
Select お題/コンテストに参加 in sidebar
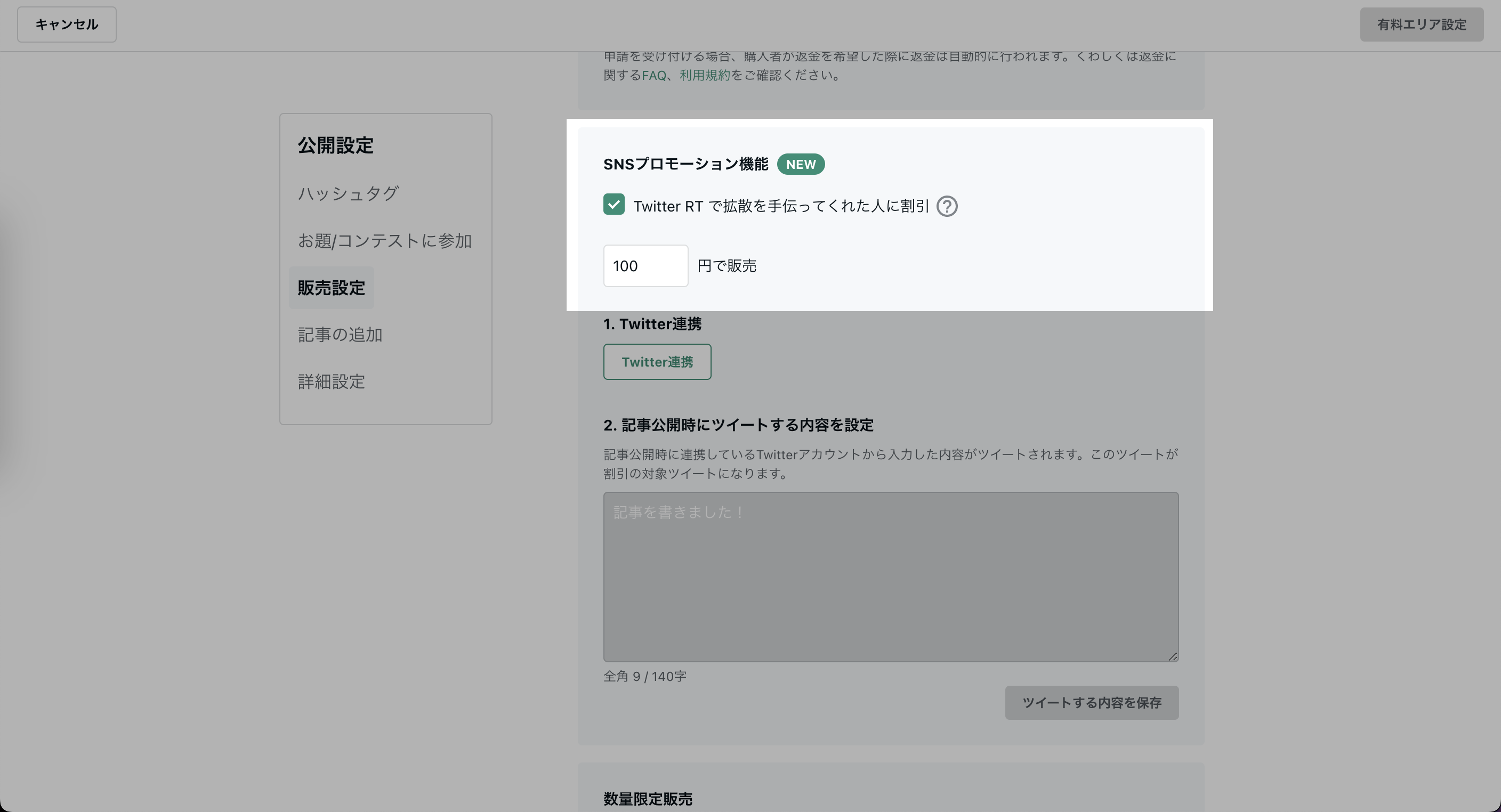coord(384,241)
